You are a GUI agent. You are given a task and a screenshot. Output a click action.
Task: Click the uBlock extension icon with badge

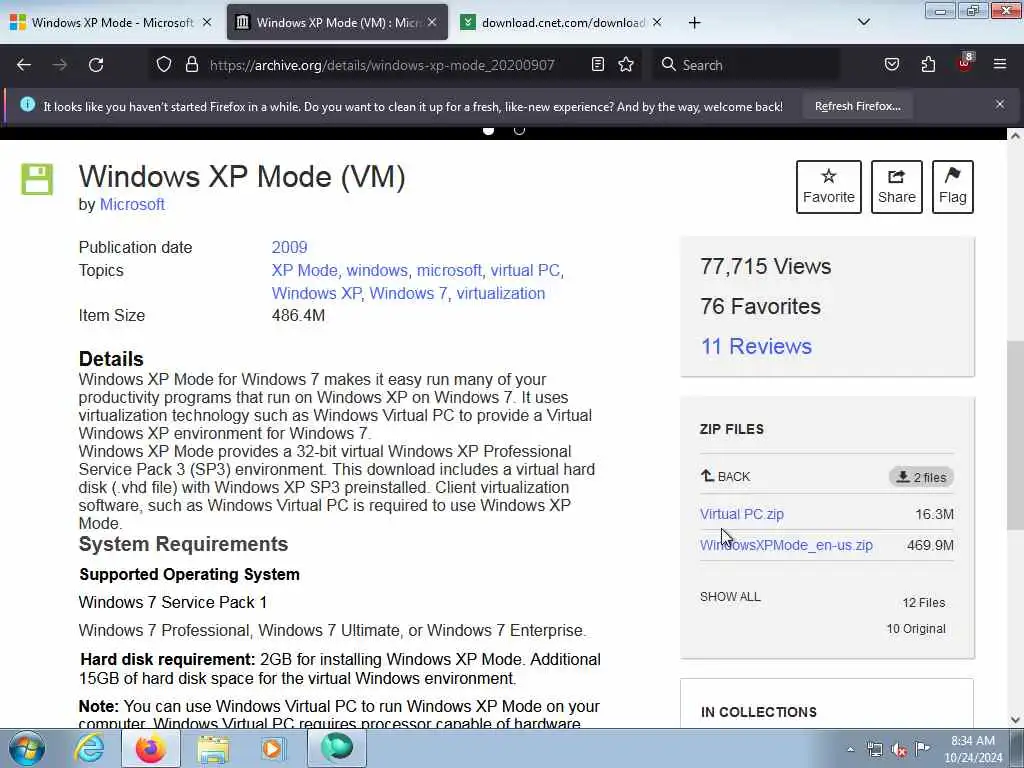point(965,63)
